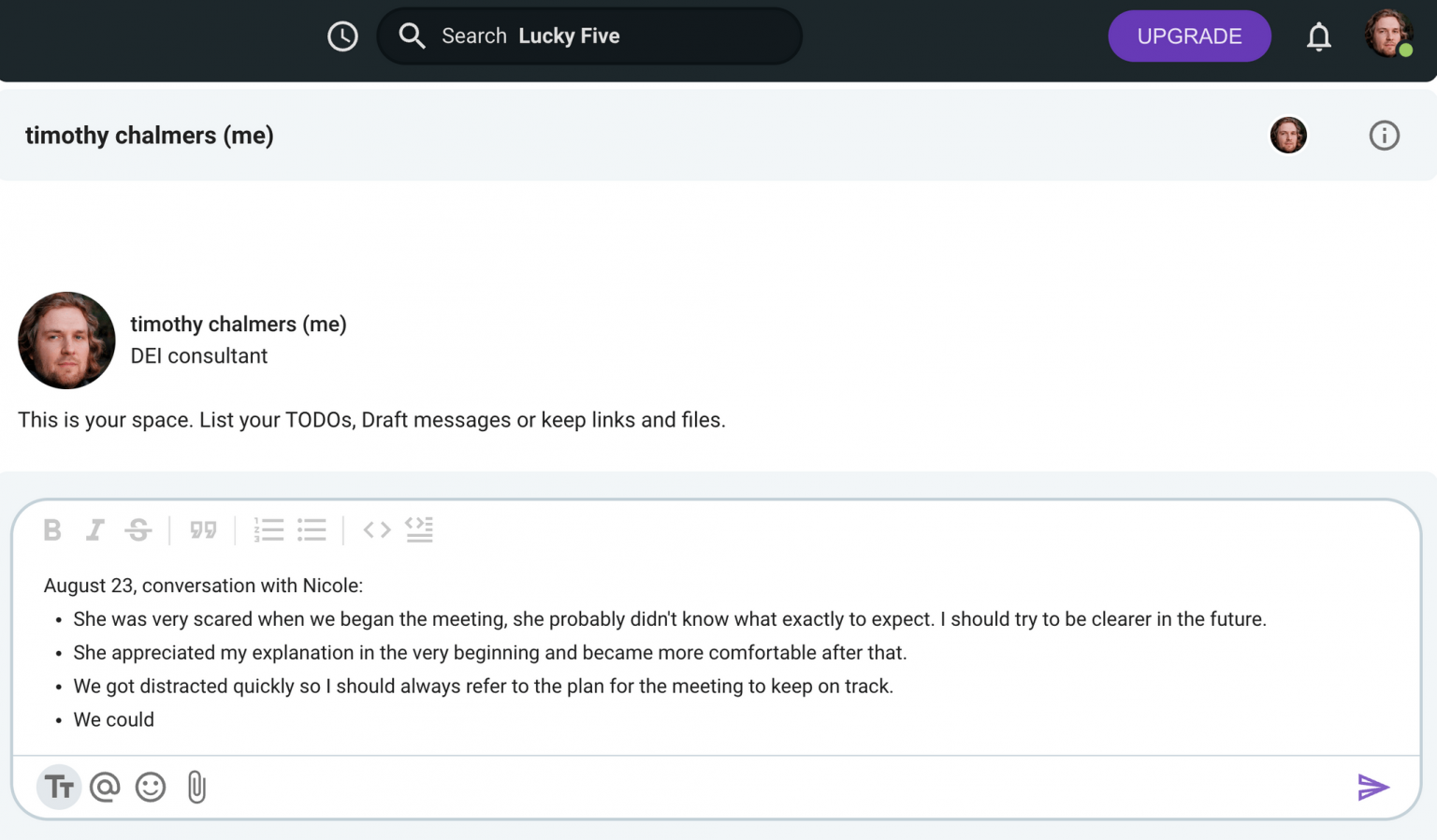Insert a block quote
The width and height of the screenshot is (1437, 840).
tap(203, 530)
